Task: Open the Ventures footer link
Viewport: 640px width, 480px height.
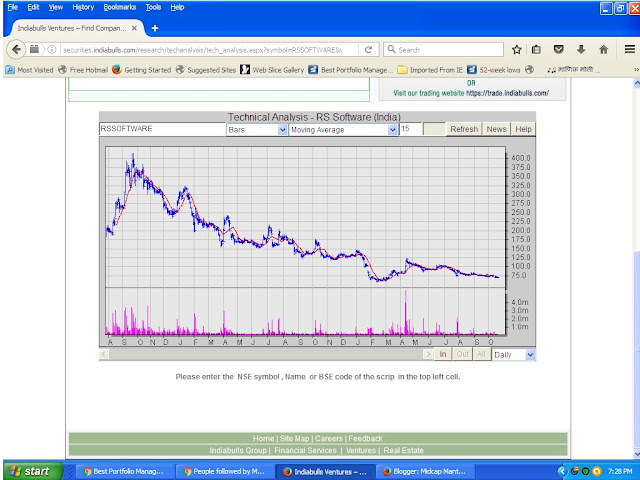Action: point(360,450)
